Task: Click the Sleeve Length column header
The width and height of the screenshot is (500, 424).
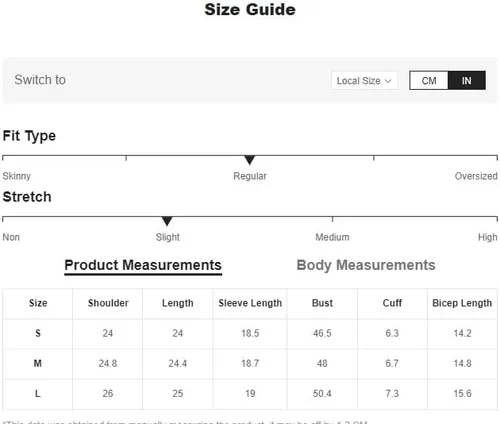Action: pyautogui.click(x=250, y=303)
